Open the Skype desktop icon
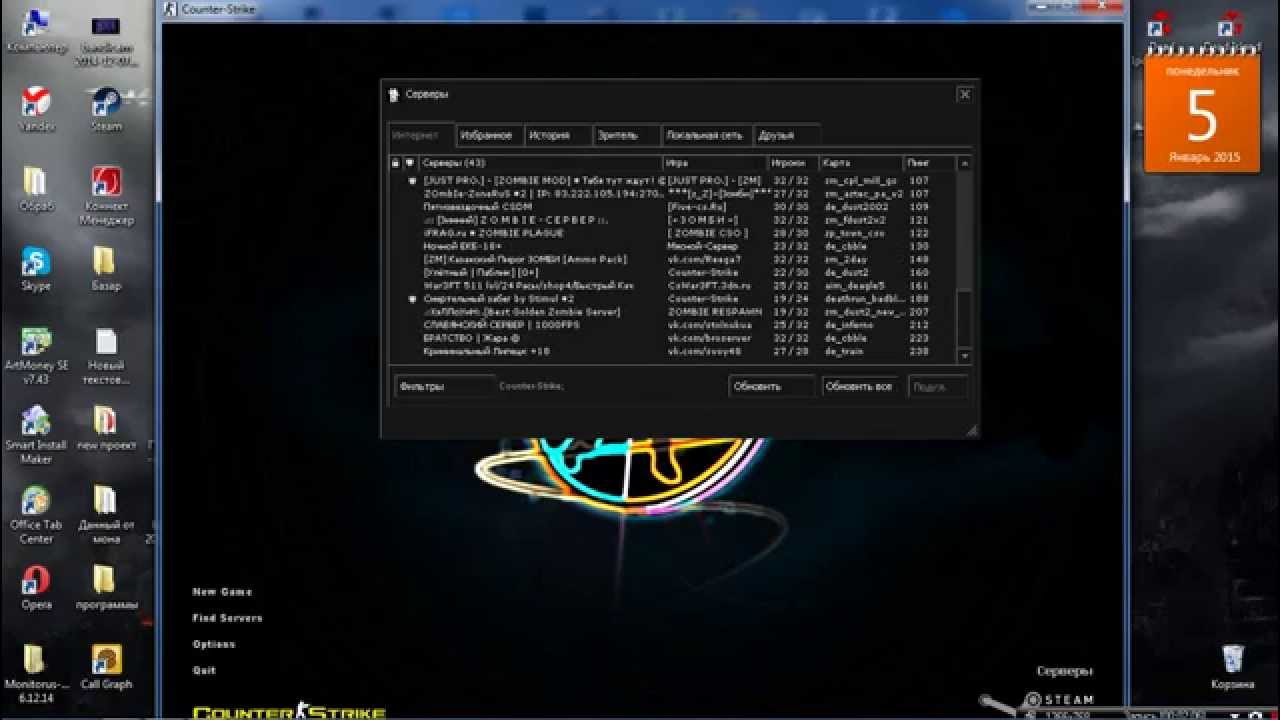Viewport: 1280px width, 720px height. [x=36, y=268]
